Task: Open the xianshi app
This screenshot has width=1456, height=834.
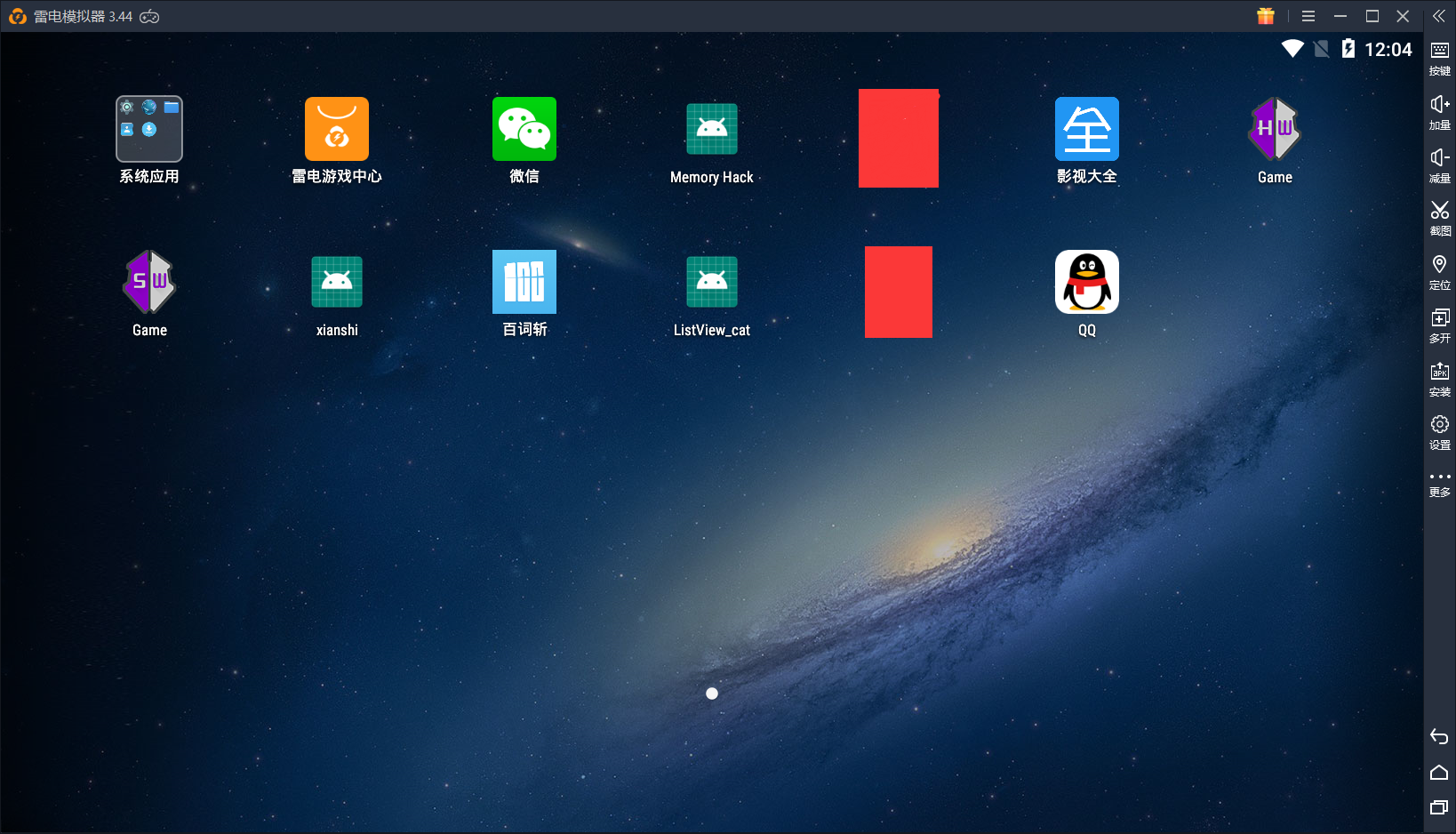Action: (x=337, y=282)
